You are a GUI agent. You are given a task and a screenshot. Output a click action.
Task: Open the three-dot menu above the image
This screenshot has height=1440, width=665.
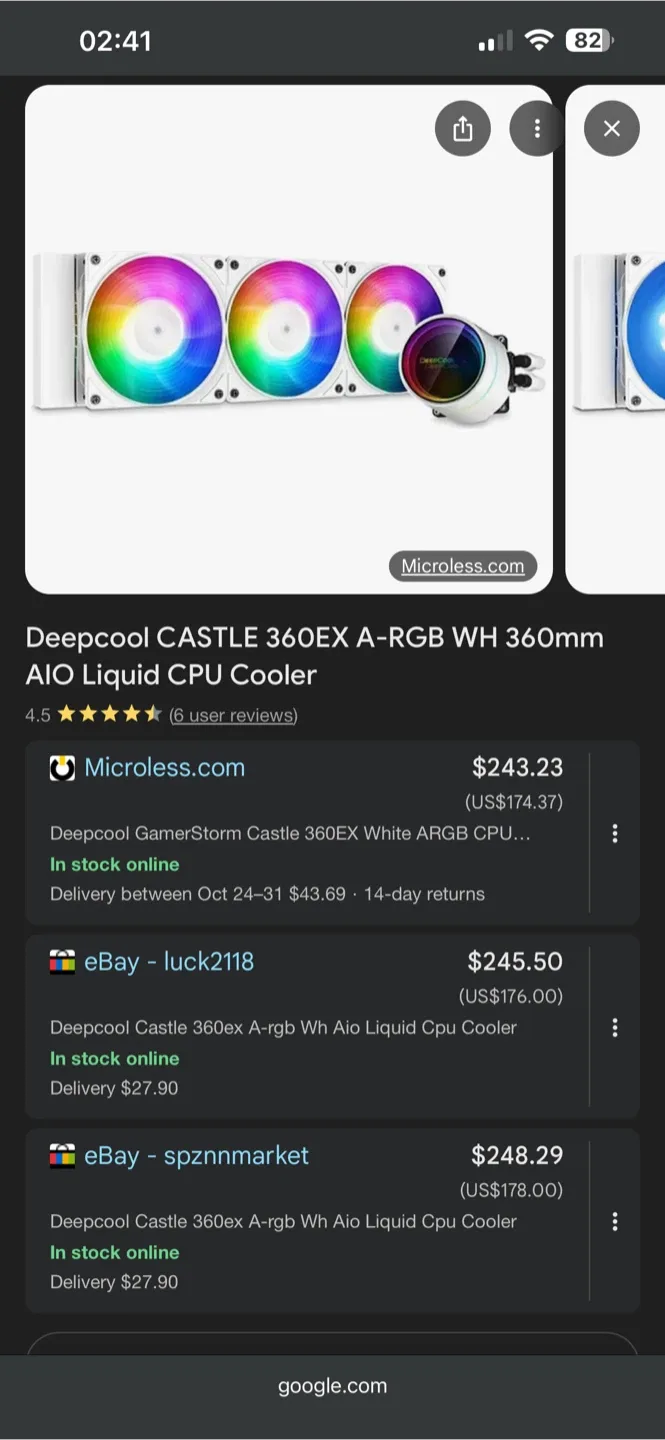[x=537, y=129]
